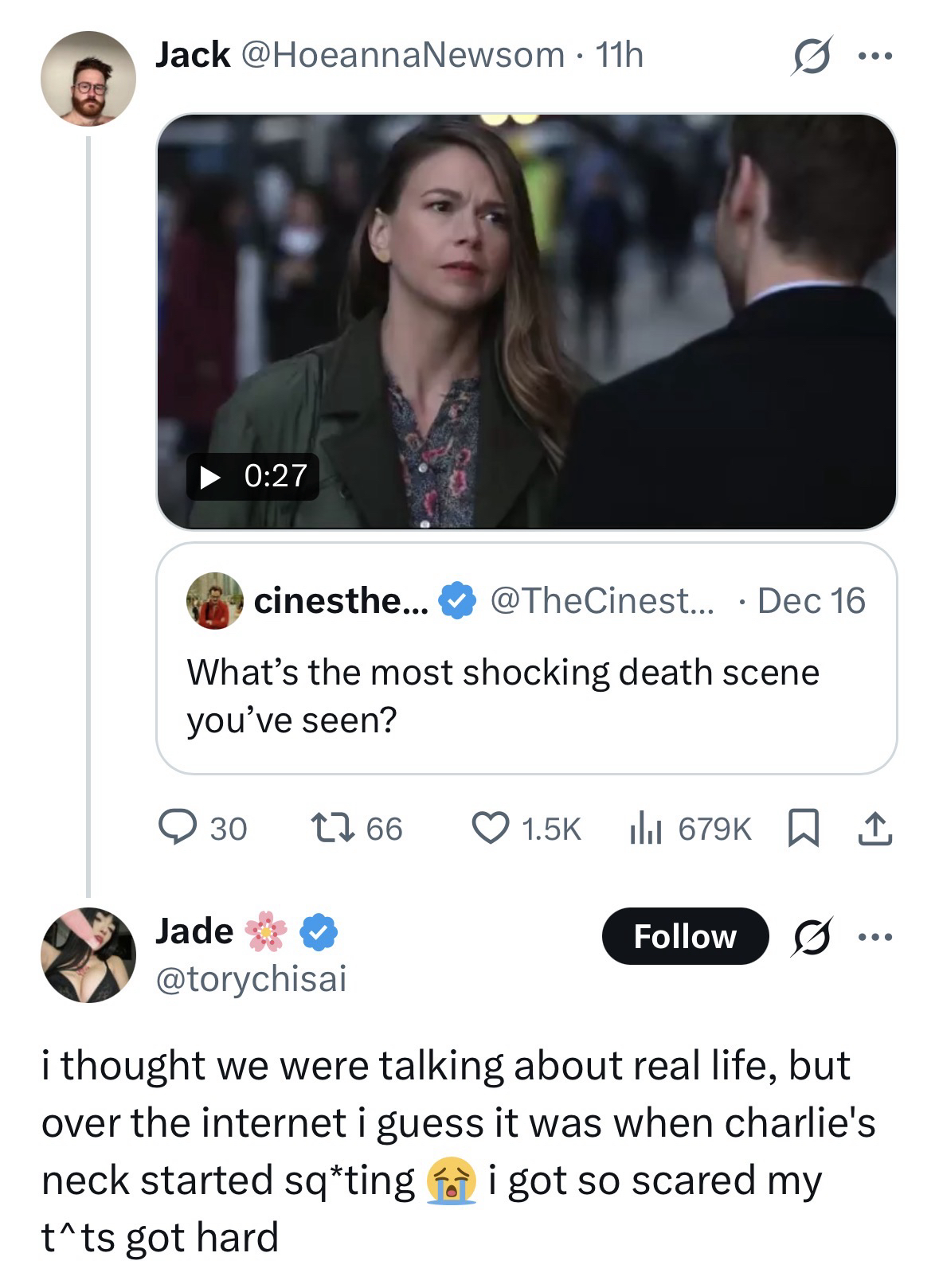939x1288 pixels.
Task: Click Jade's verified badge
Action: pyautogui.click(x=319, y=932)
